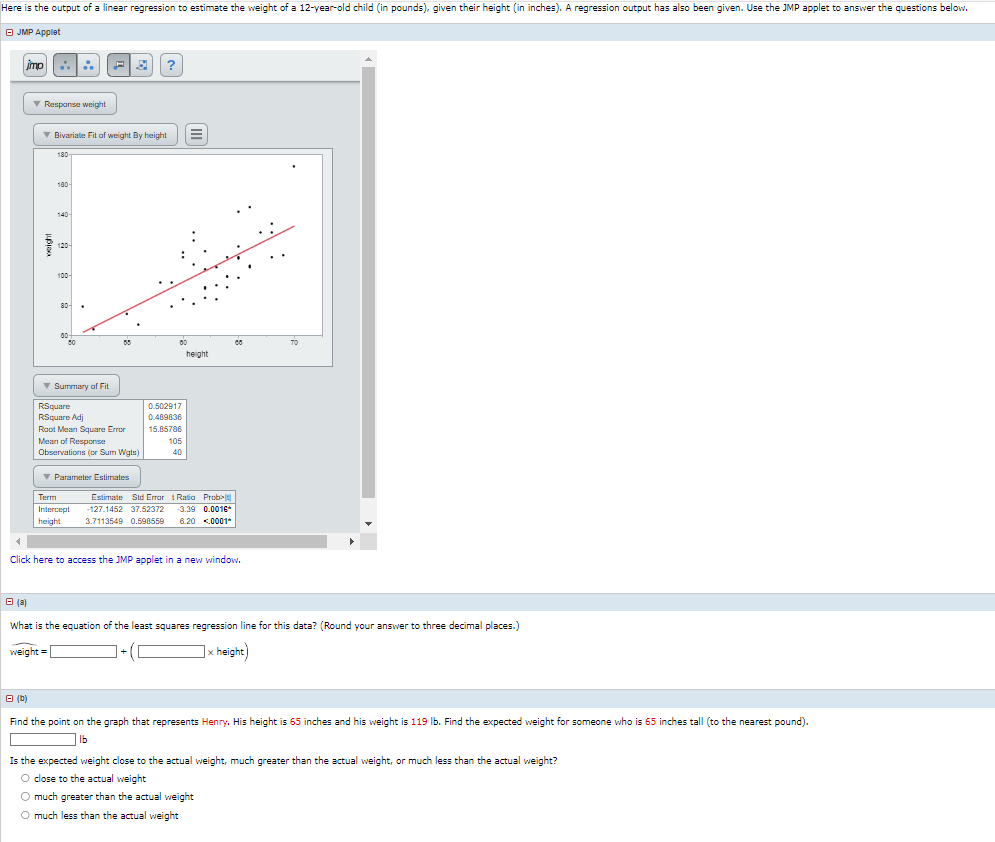Image resolution: width=995 pixels, height=842 pixels.
Task: Select the multiple-points selection tool icon
Action: coord(88,65)
